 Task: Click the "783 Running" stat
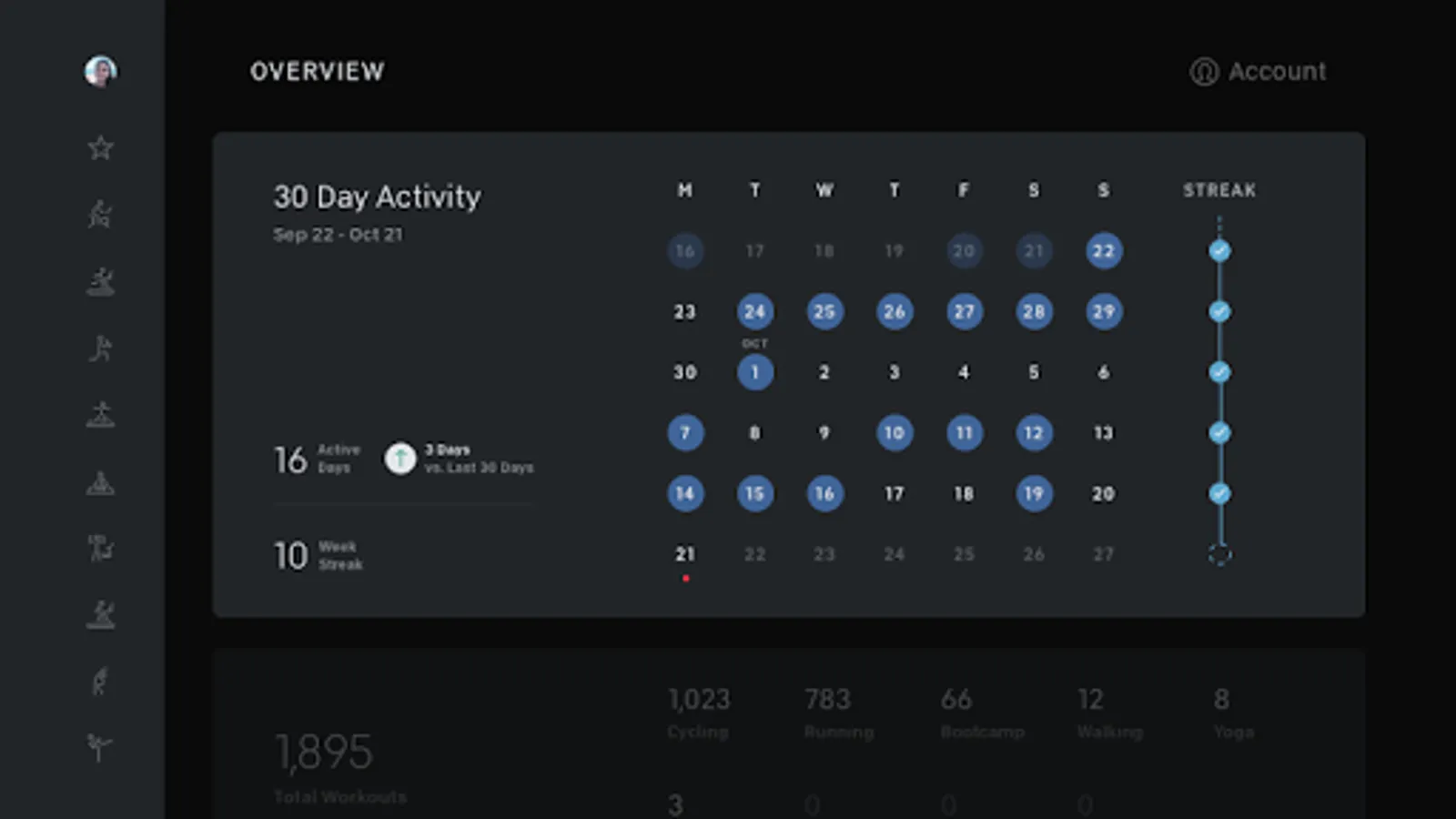tap(839, 714)
